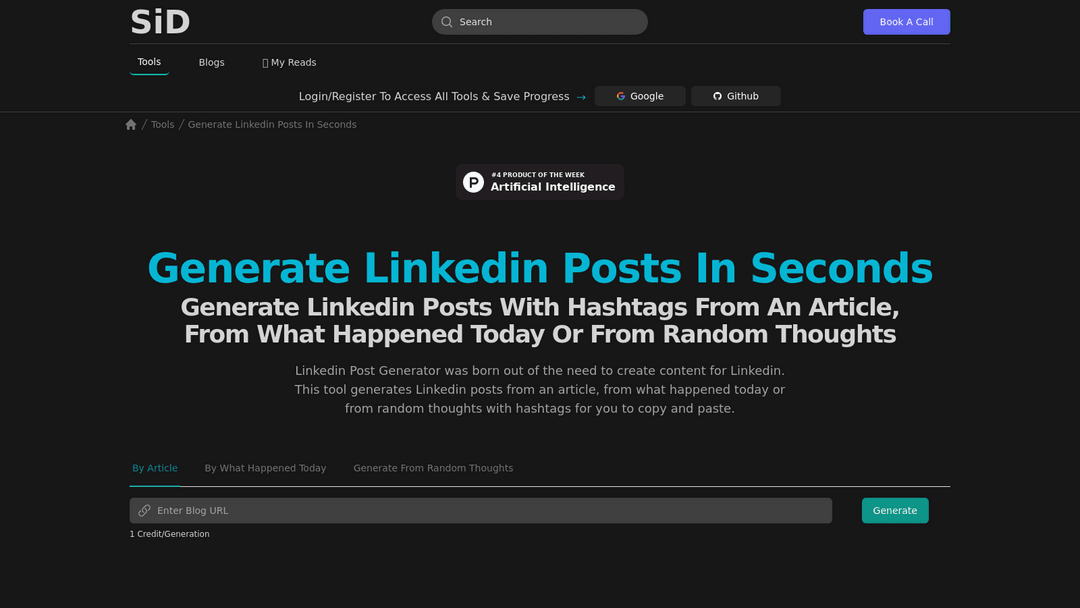Click Generate Linkedin Posts In Seconds breadcrumb

point(272,125)
